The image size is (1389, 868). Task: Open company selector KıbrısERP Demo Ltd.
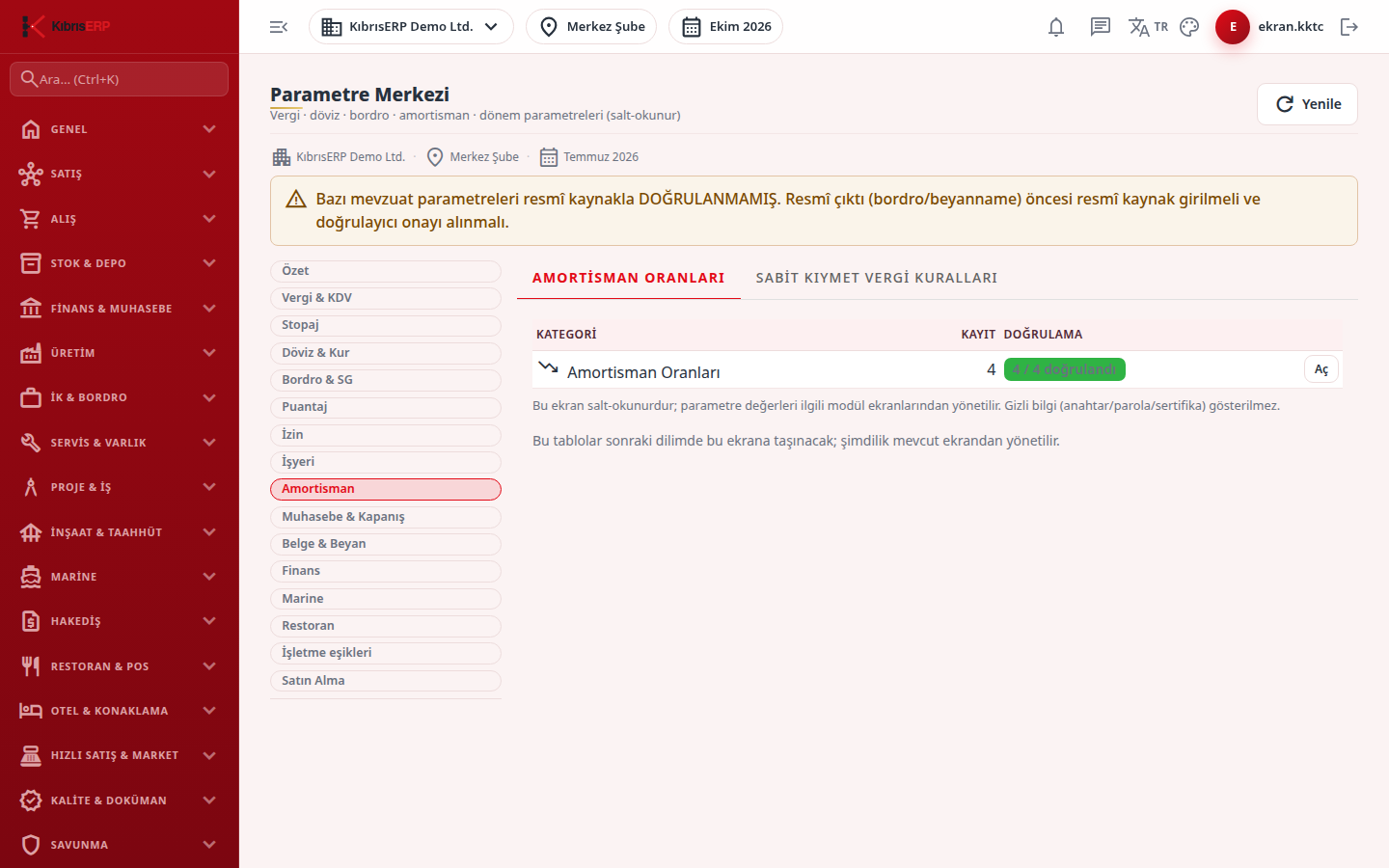pos(411,27)
